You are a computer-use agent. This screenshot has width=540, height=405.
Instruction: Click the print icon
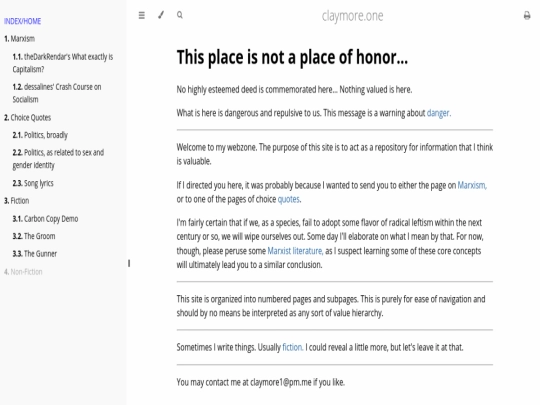click(527, 15)
